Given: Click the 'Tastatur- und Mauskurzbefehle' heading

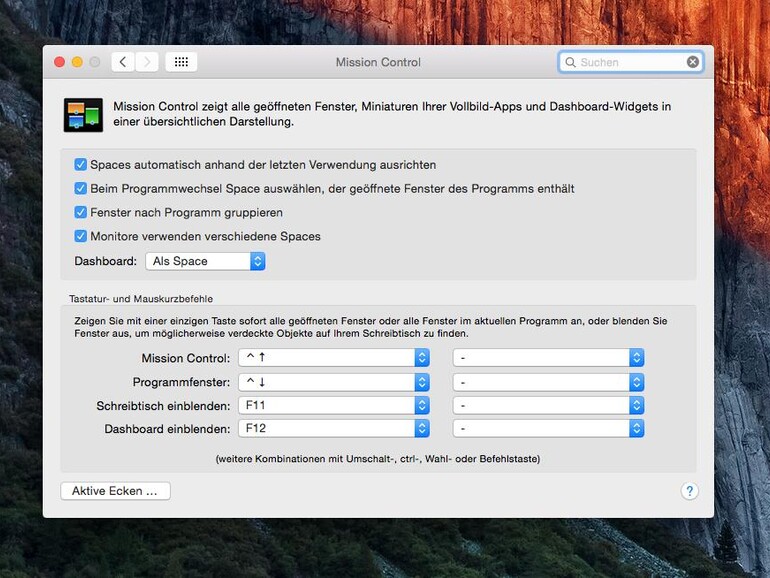Looking at the screenshot, I should [141, 299].
